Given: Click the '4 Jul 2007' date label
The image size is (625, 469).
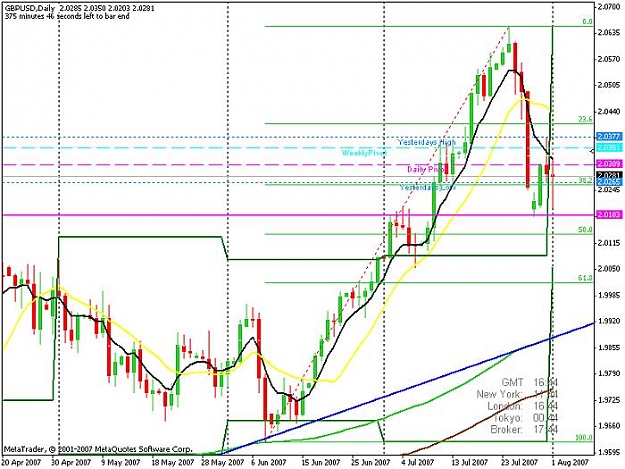Looking at the screenshot, I should coord(417,463).
